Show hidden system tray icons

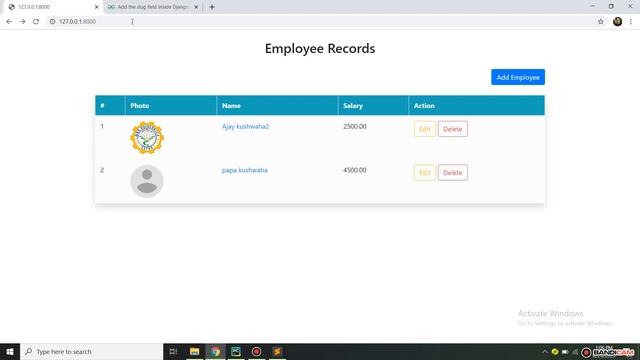click(544, 351)
